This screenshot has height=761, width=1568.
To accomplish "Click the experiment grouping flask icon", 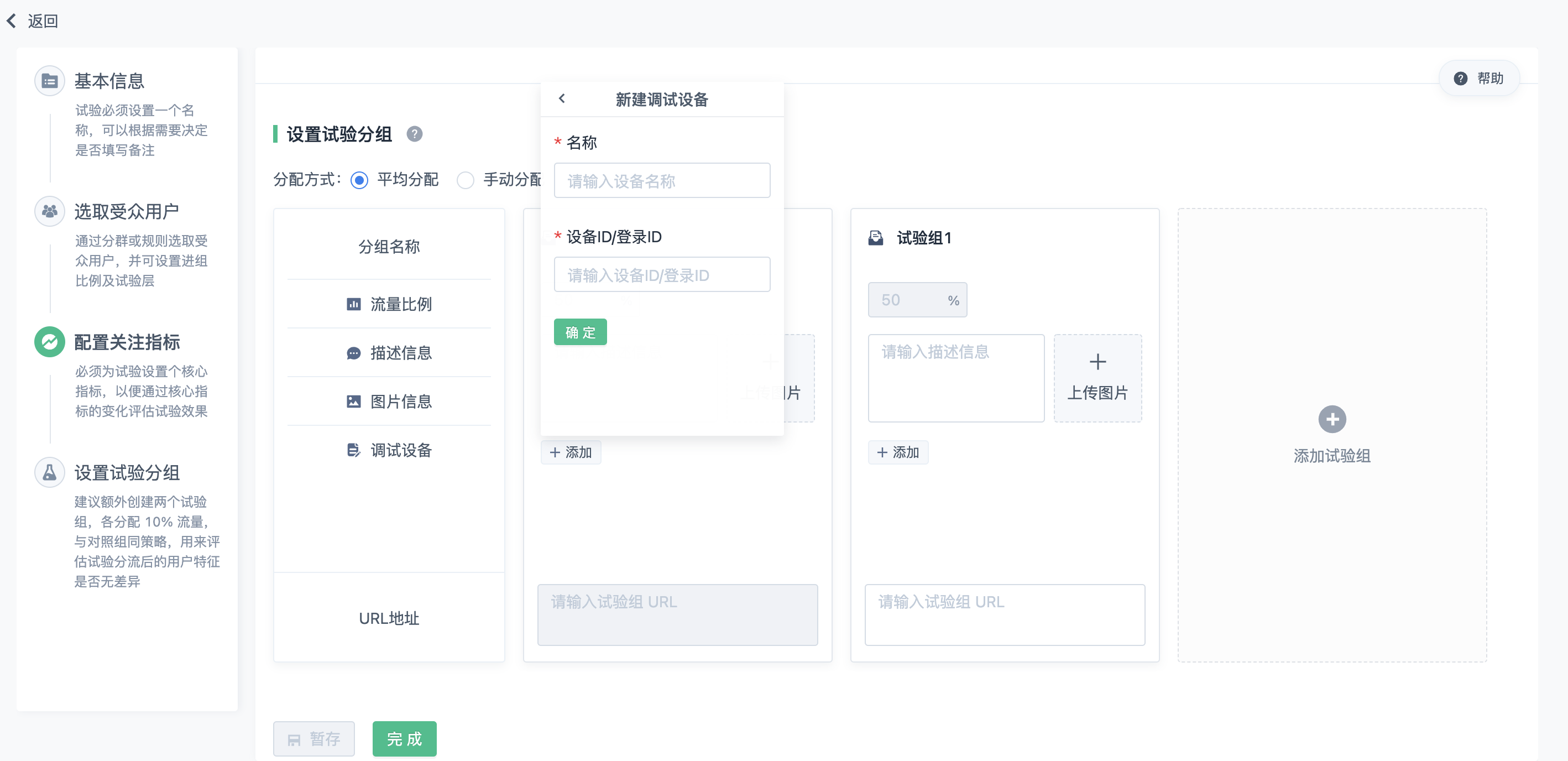I will pyautogui.click(x=49, y=472).
